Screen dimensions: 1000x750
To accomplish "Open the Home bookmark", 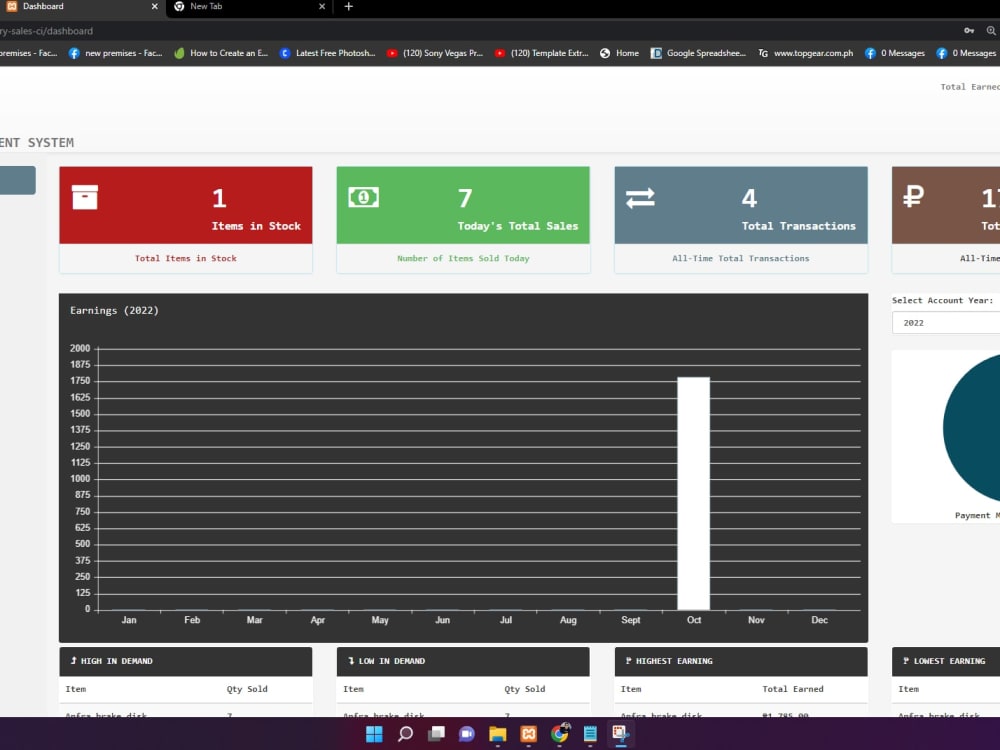I will click(x=619, y=53).
